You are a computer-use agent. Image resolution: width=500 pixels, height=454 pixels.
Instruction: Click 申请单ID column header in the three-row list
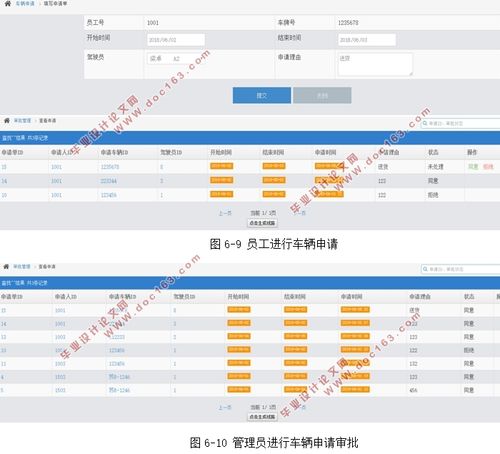12,152
